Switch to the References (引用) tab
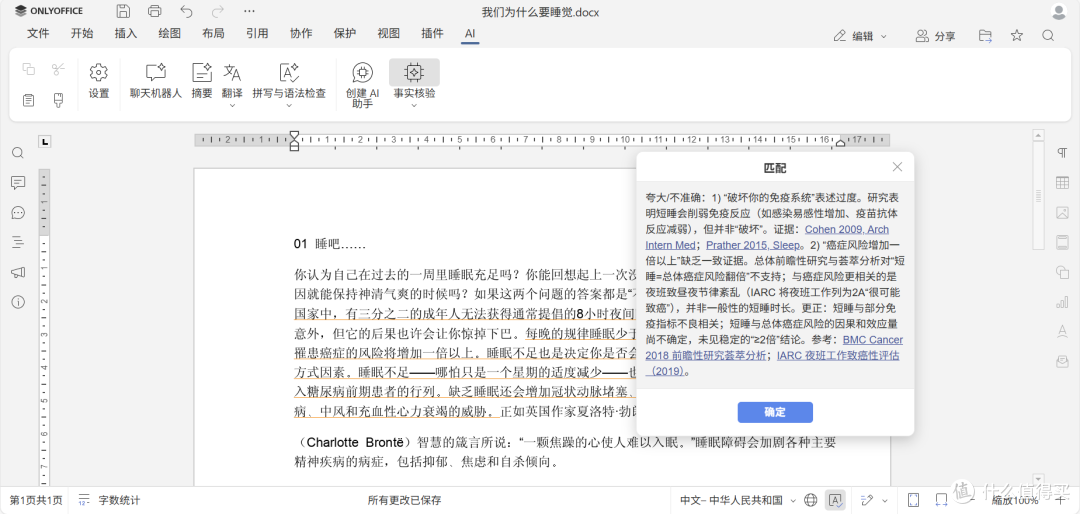The height and width of the screenshot is (514, 1080). click(257, 33)
